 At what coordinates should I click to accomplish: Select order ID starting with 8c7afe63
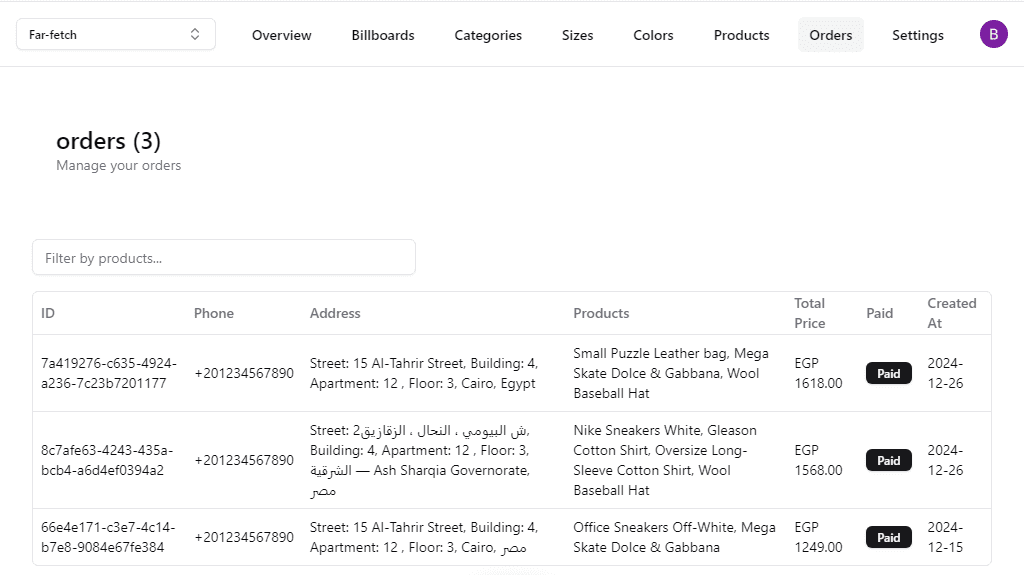click(107, 460)
